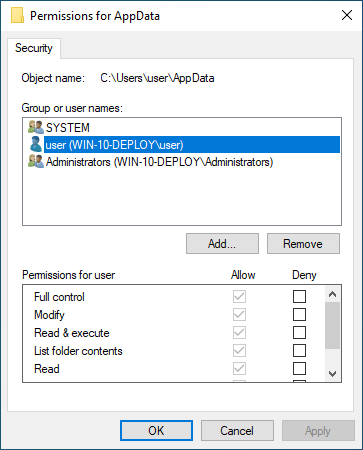Toggle Allow checkbox for Full control
The image size is (363, 450).
point(239,296)
